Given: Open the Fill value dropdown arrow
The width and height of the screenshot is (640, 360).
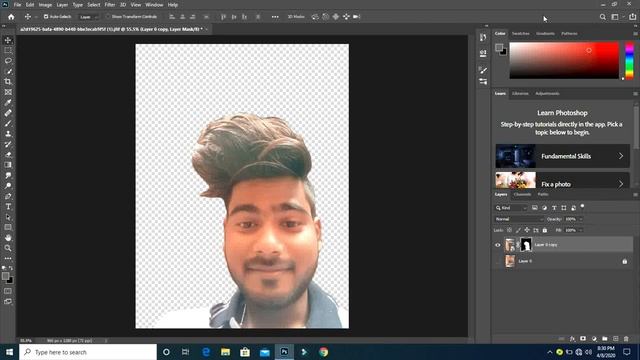Looking at the screenshot, I should tap(581, 230).
